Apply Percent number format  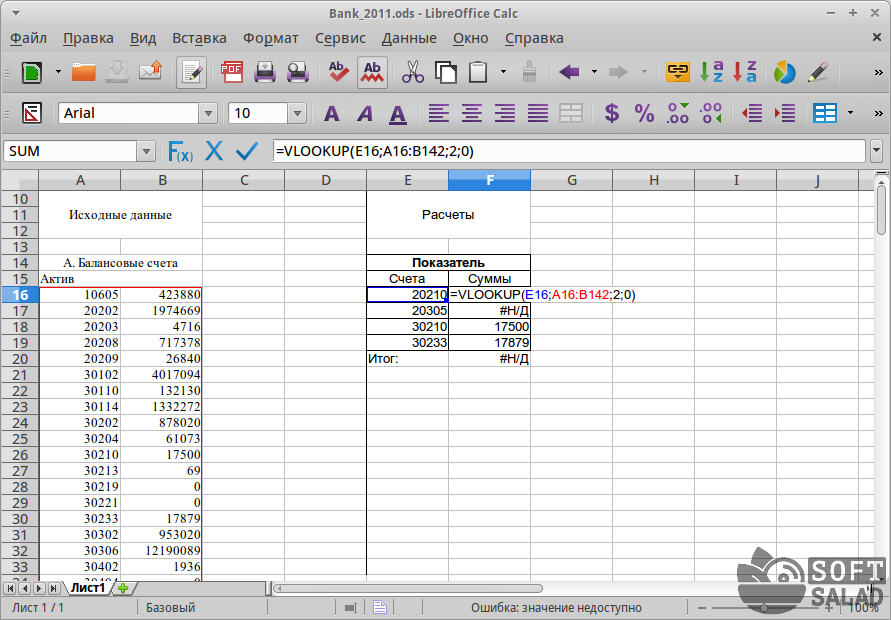[x=644, y=113]
